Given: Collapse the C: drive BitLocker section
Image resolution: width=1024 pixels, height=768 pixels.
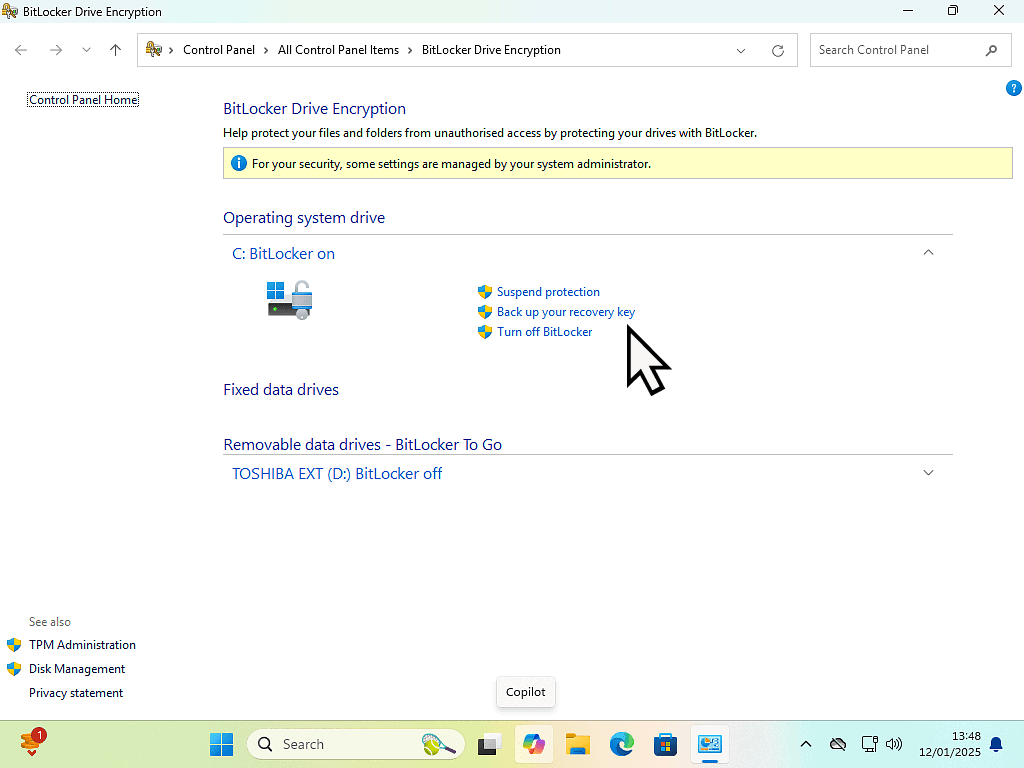Looking at the screenshot, I should point(928,253).
